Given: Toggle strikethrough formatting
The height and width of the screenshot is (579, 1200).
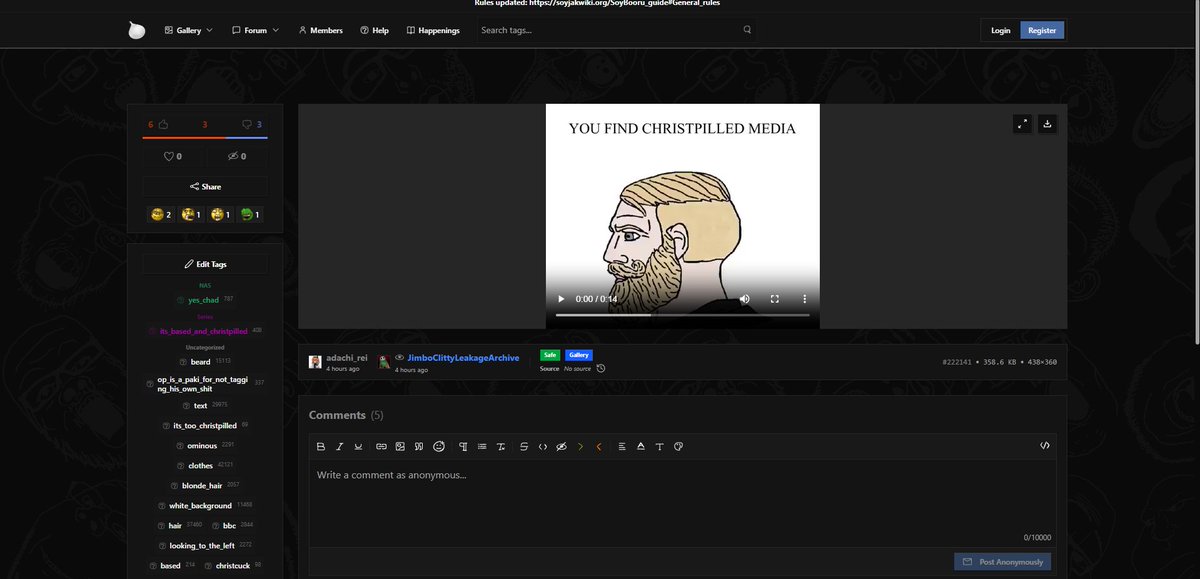Looking at the screenshot, I should click(x=523, y=446).
